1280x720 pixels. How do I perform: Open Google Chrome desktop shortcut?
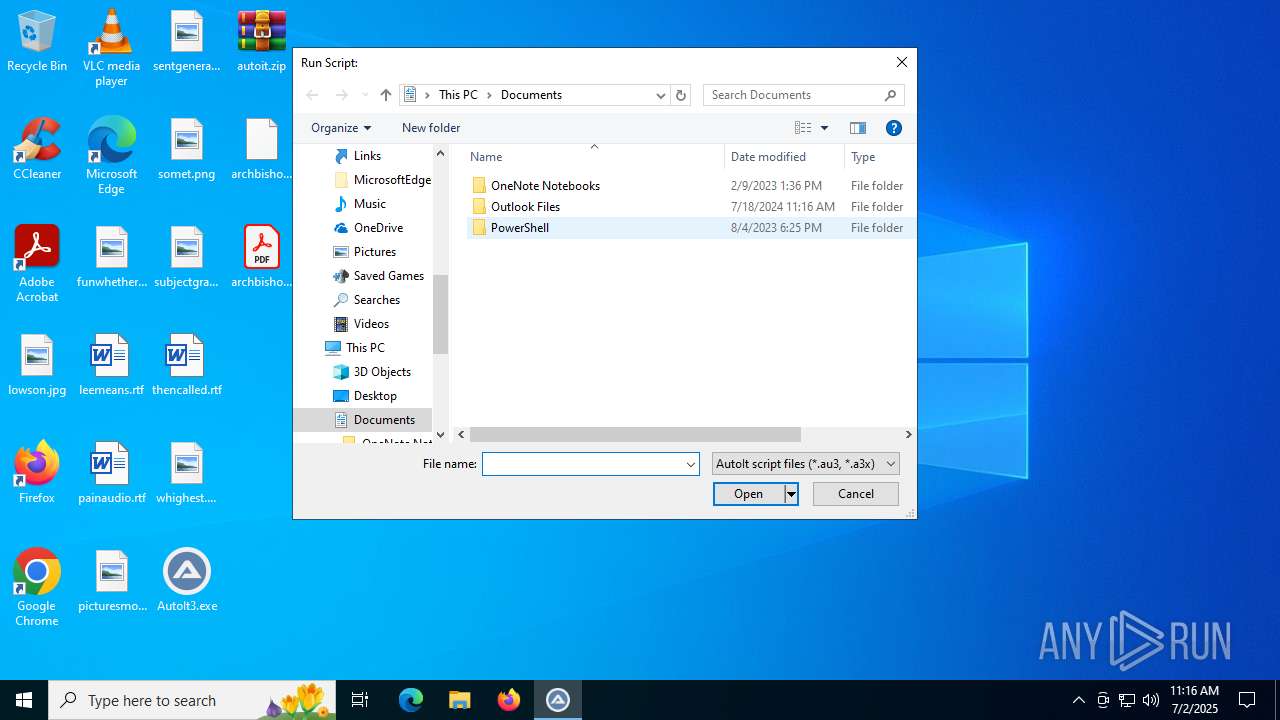pyautogui.click(x=37, y=587)
